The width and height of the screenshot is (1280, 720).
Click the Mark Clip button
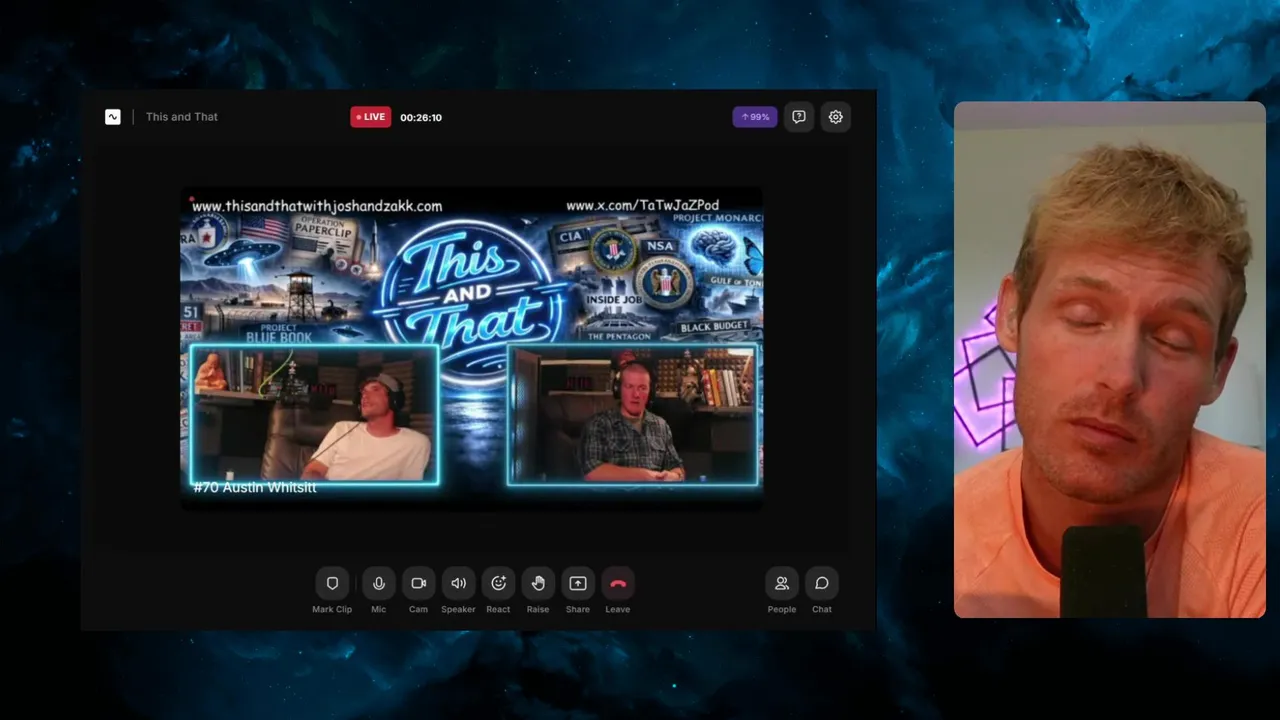(x=332, y=583)
